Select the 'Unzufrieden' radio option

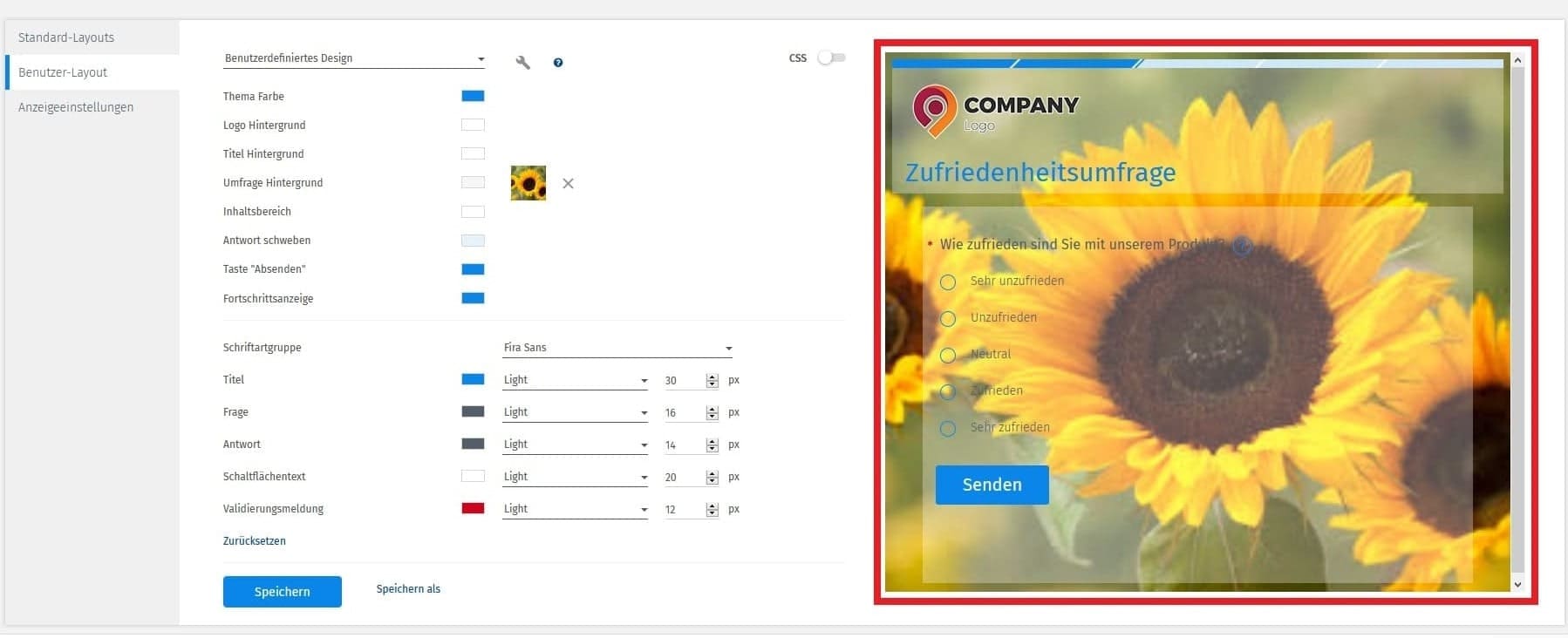pos(948,319)
